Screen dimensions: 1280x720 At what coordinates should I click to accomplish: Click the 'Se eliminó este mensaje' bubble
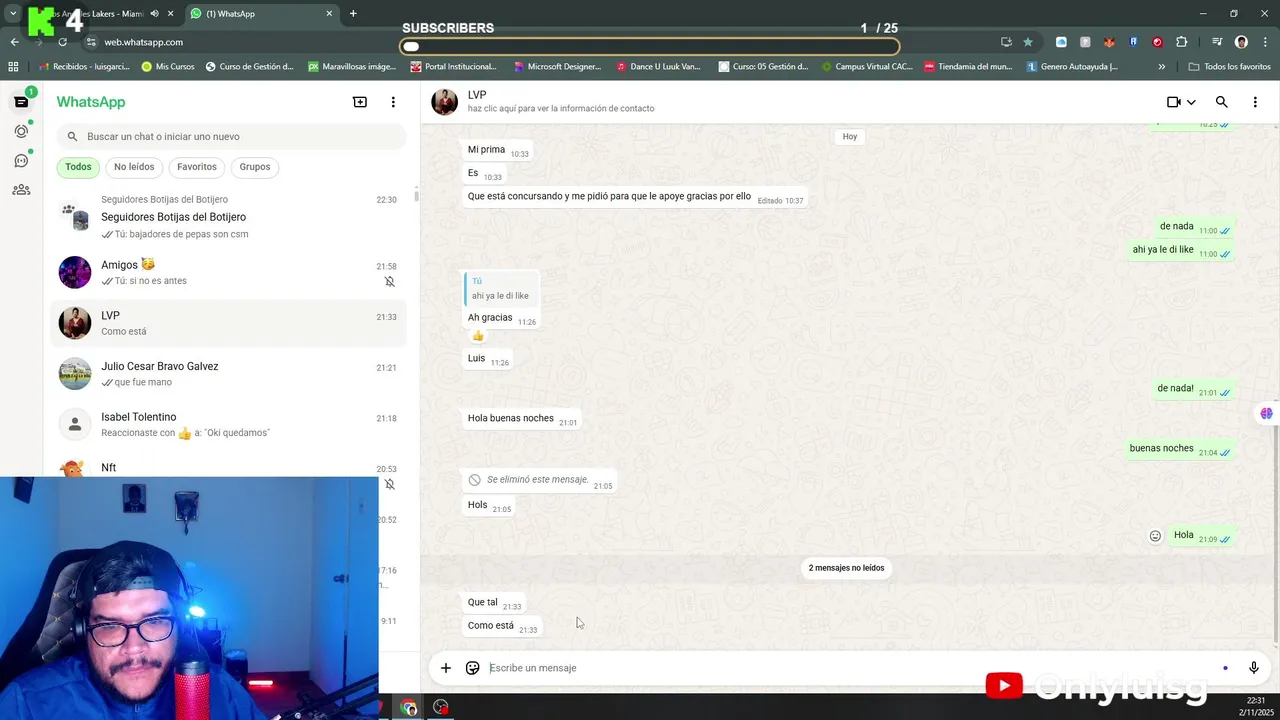click(x=539, y=480)
